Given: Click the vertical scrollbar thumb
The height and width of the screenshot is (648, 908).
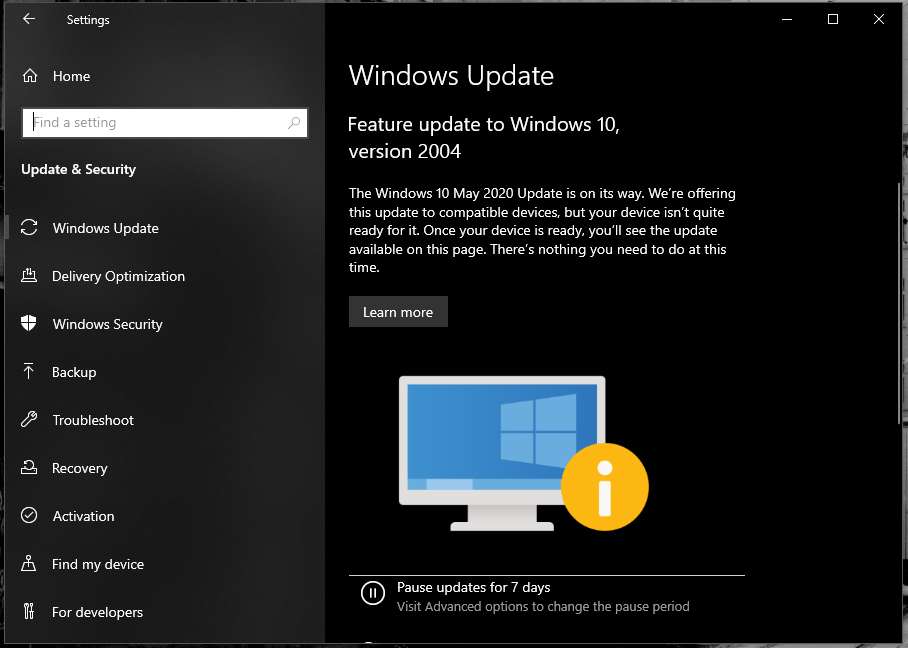Looking at the screenshot, I should pos(899,304).
